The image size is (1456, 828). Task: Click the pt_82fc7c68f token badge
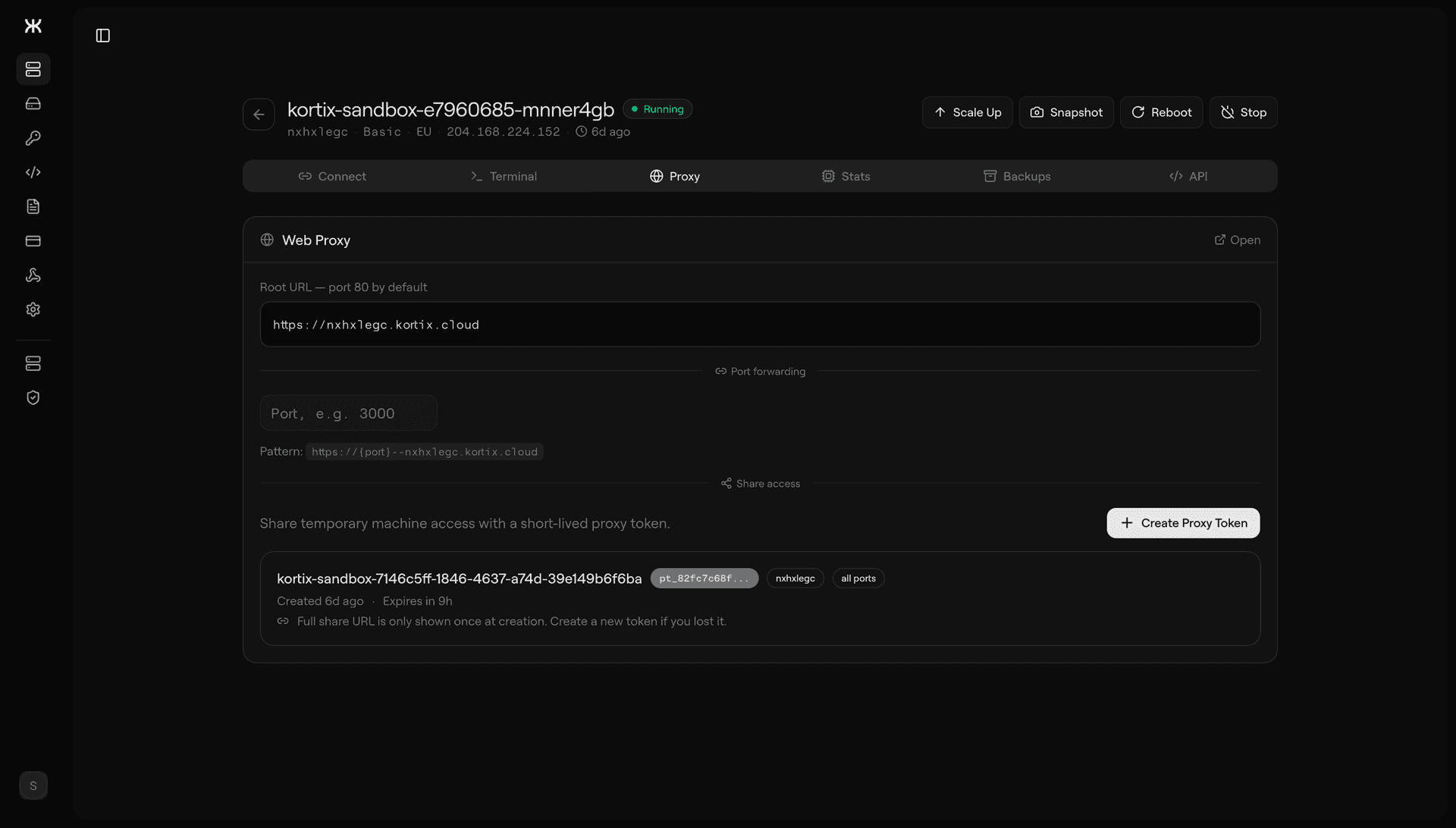[x=704, y=579]
